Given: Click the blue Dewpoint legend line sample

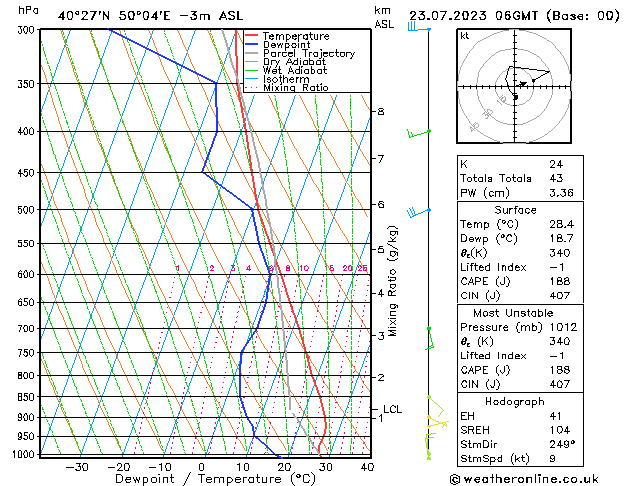Looking at the screenshot, I should 251,45.
